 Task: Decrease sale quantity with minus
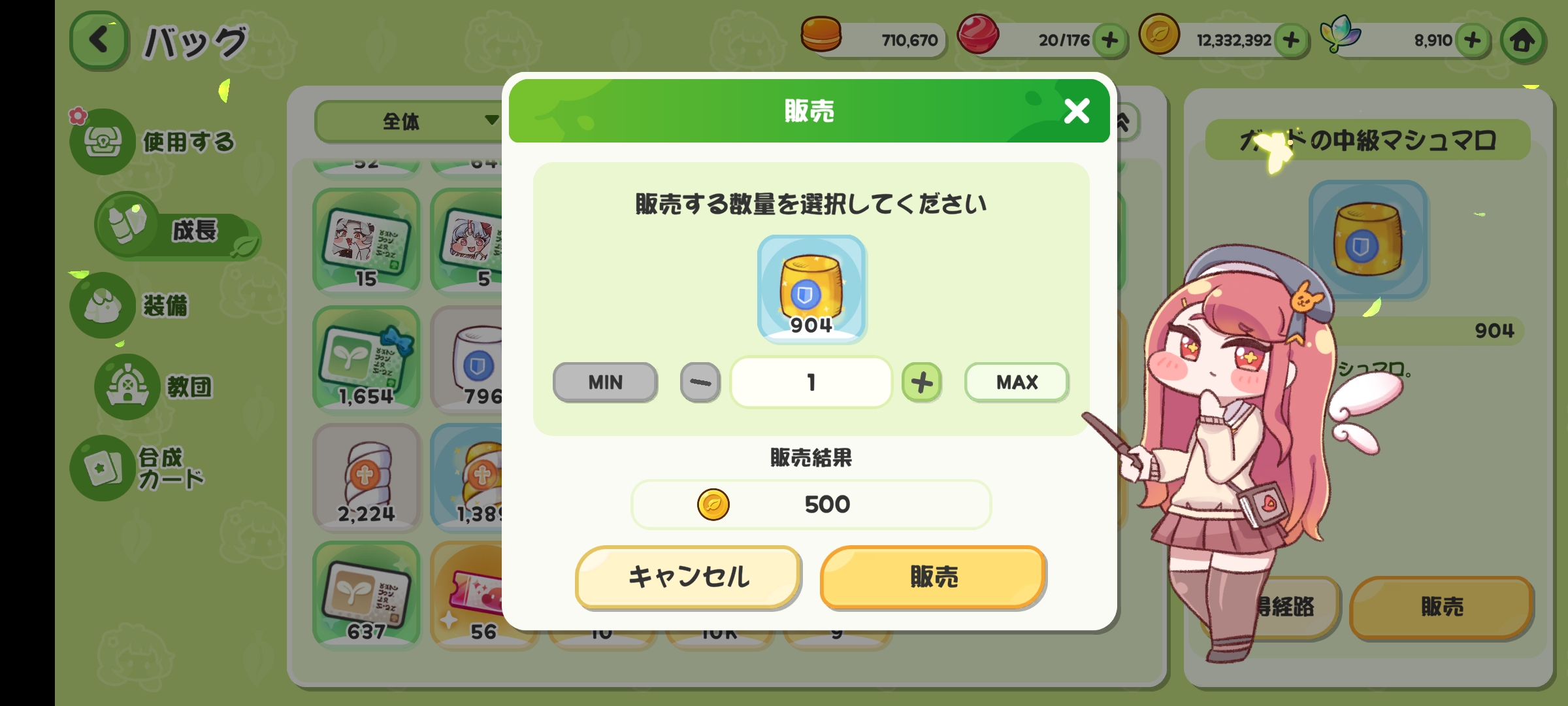coord(700,382)
